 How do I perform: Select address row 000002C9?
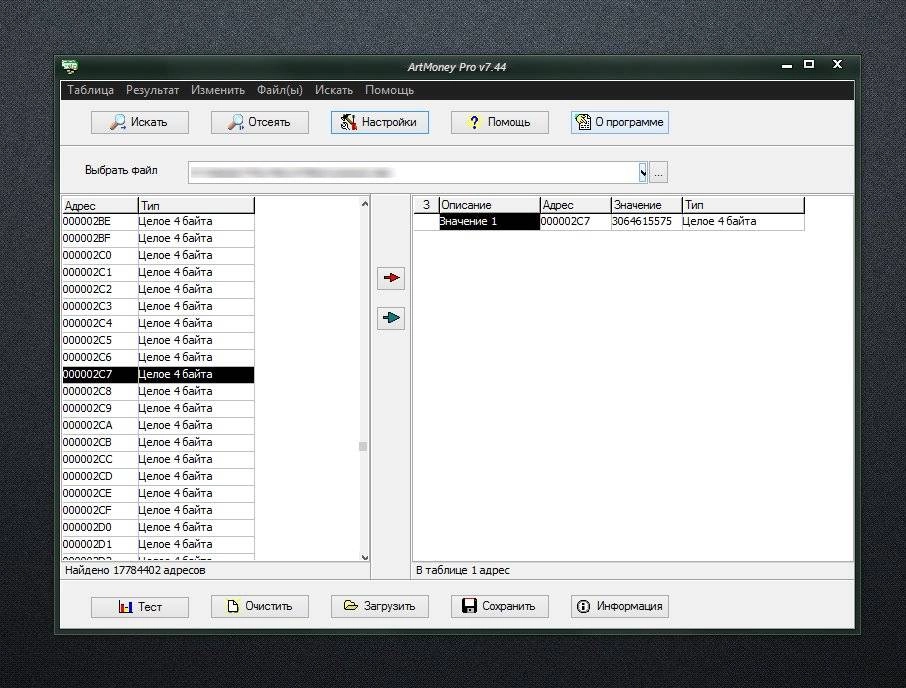pyautogui.click(x=158, y=408)
